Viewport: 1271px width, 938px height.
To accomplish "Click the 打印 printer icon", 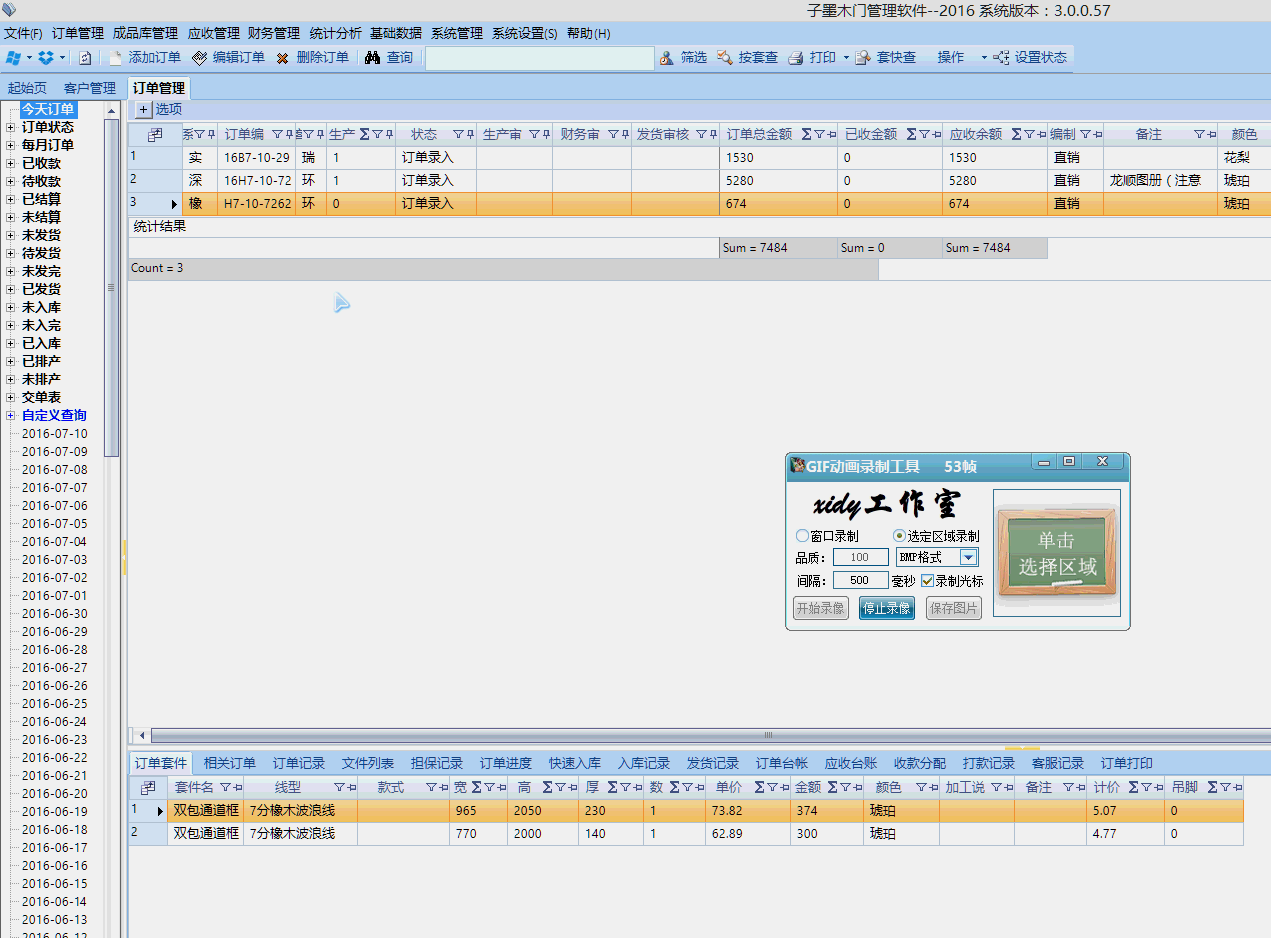I will [796, 58].
